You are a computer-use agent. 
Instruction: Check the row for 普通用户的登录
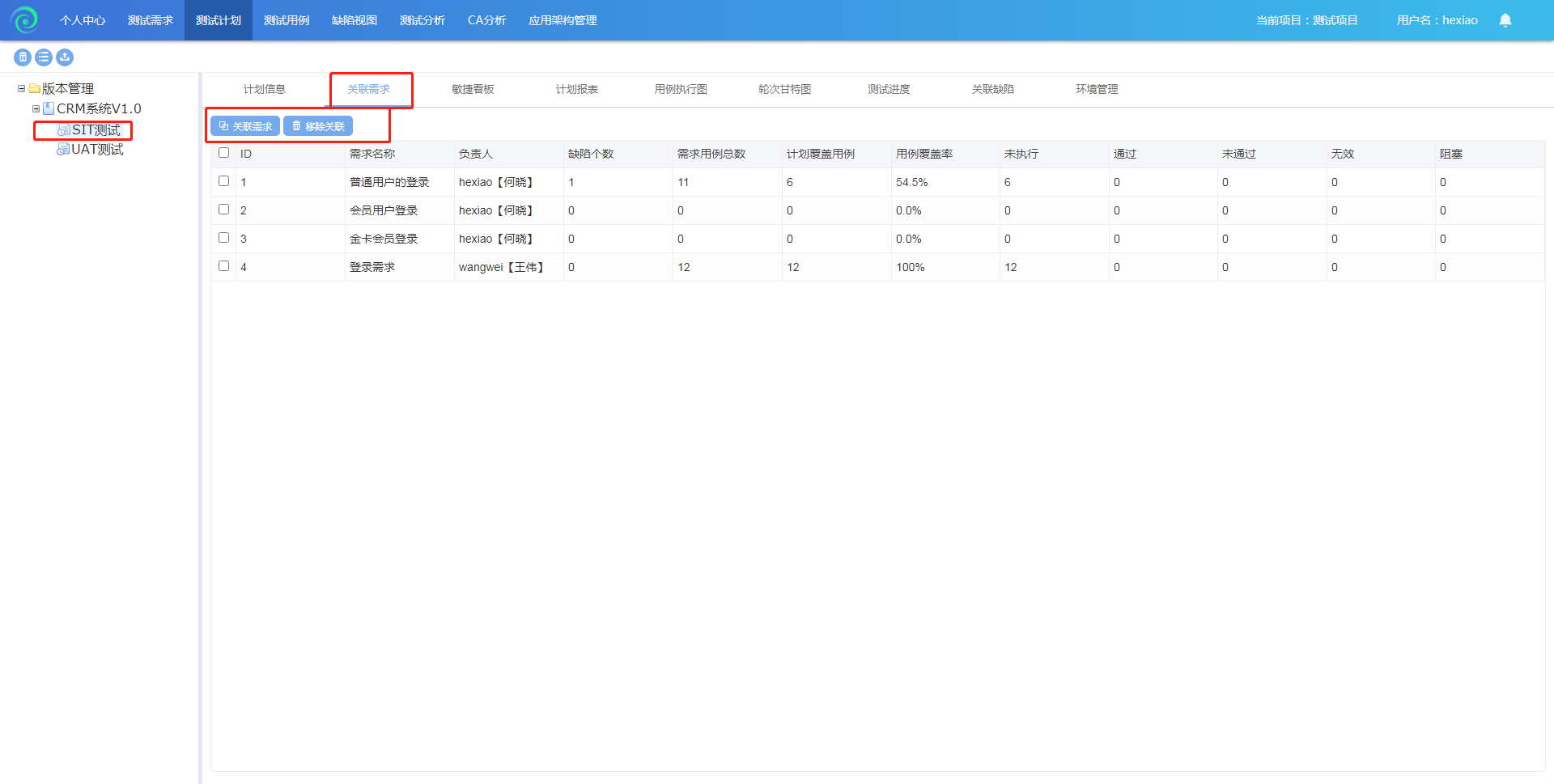coord(224,181)
